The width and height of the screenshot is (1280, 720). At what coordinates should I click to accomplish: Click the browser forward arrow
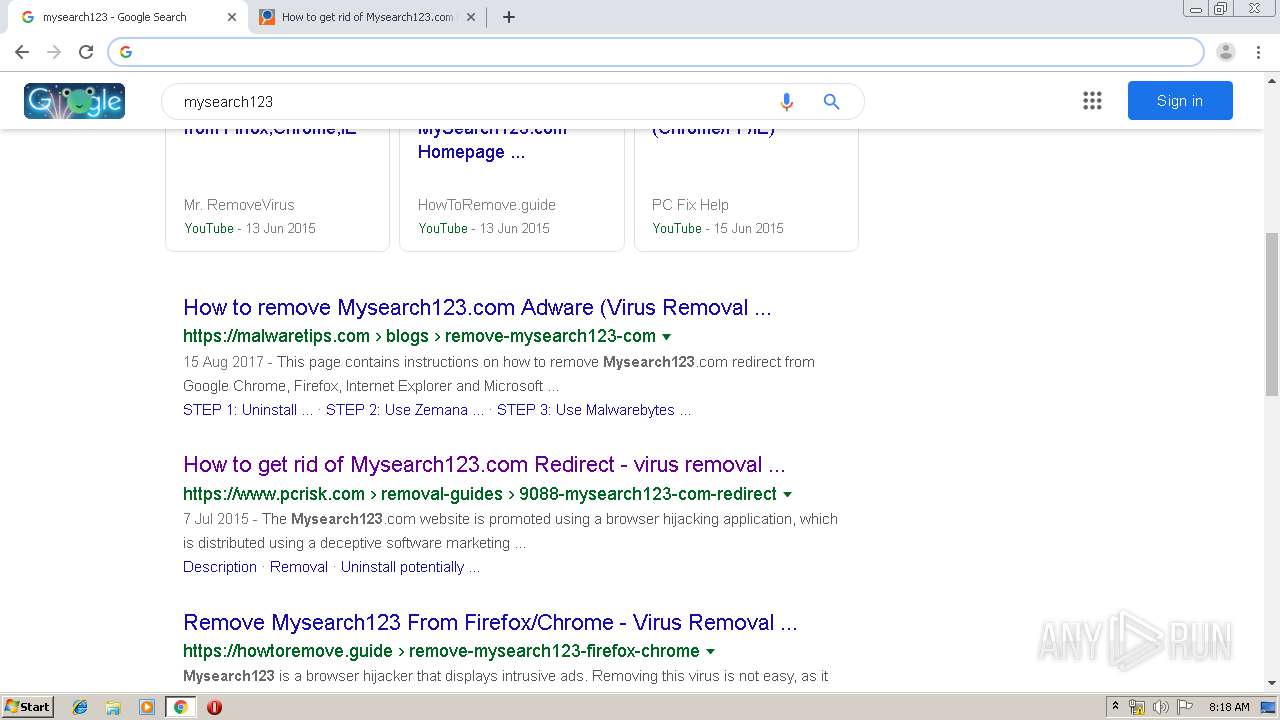pos(54,52)
